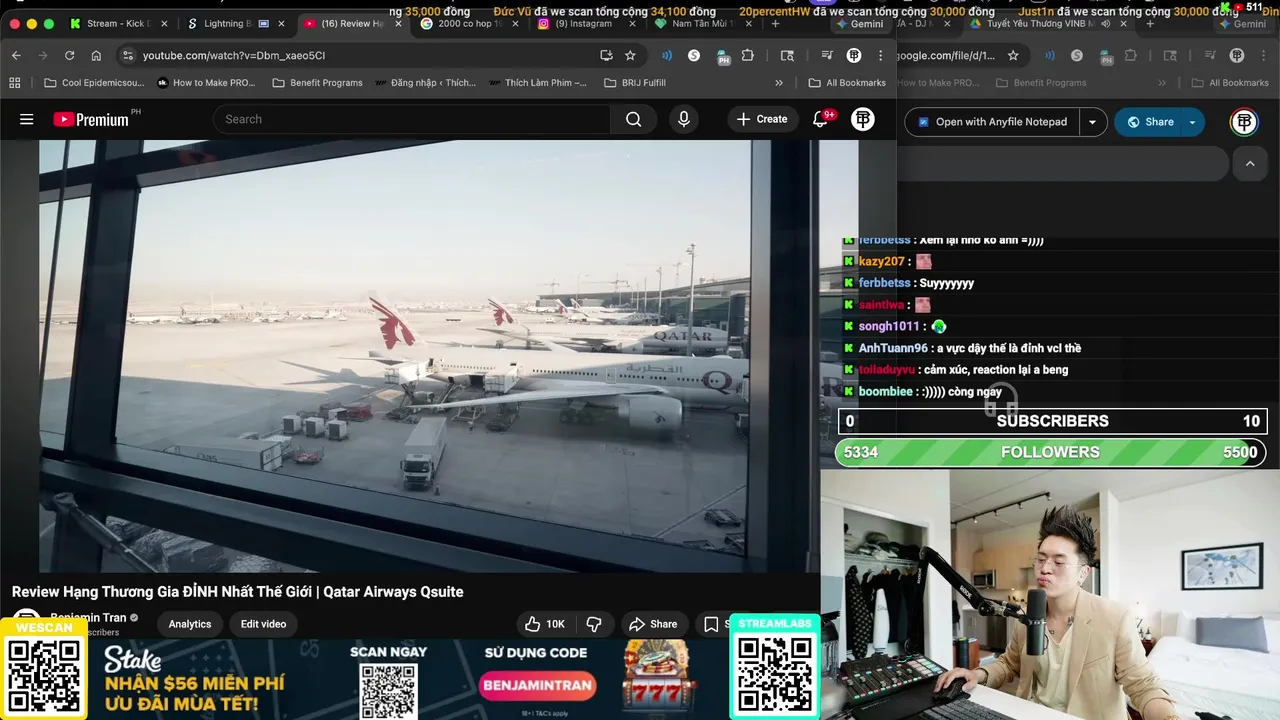1280x720 pixels.
Task: Close the Instagram tab
Action: click(632, 24)
